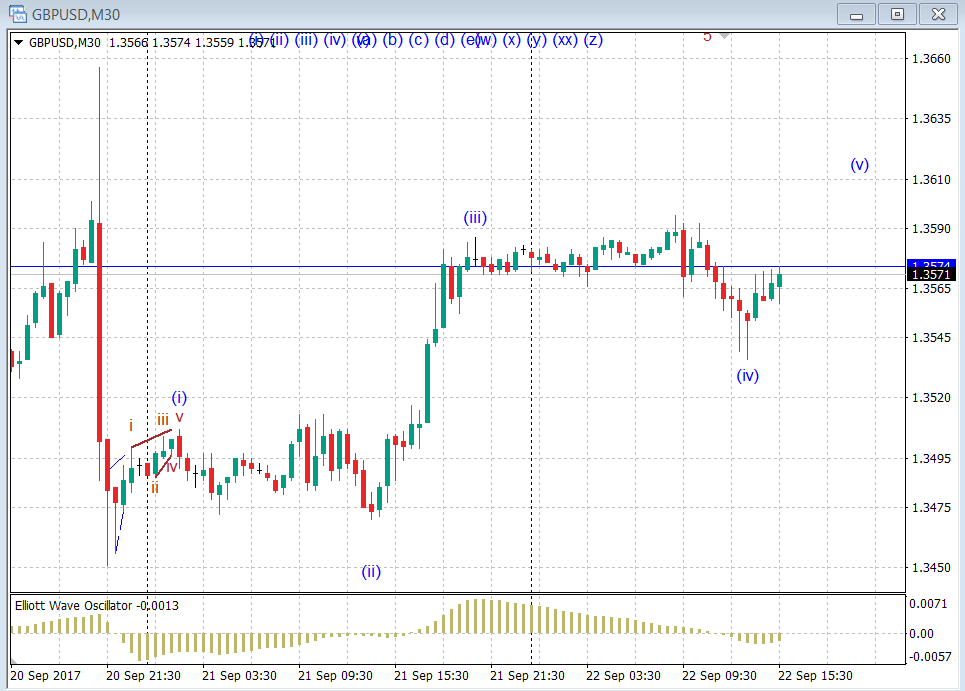Click the 21 Sep 09:30 time axis label

335,676
